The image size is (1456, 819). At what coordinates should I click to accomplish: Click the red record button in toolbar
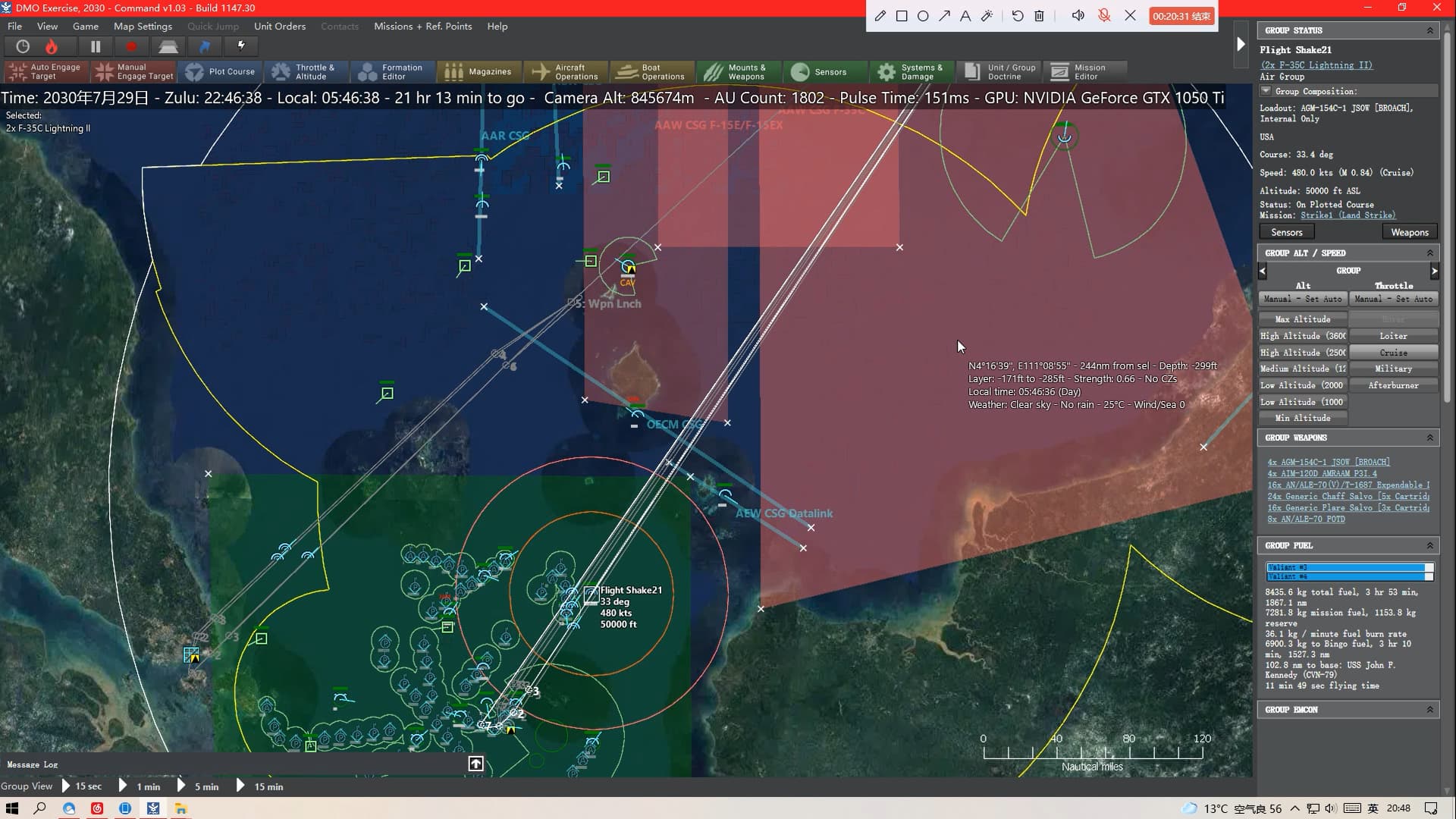click(x=131, y=47)
